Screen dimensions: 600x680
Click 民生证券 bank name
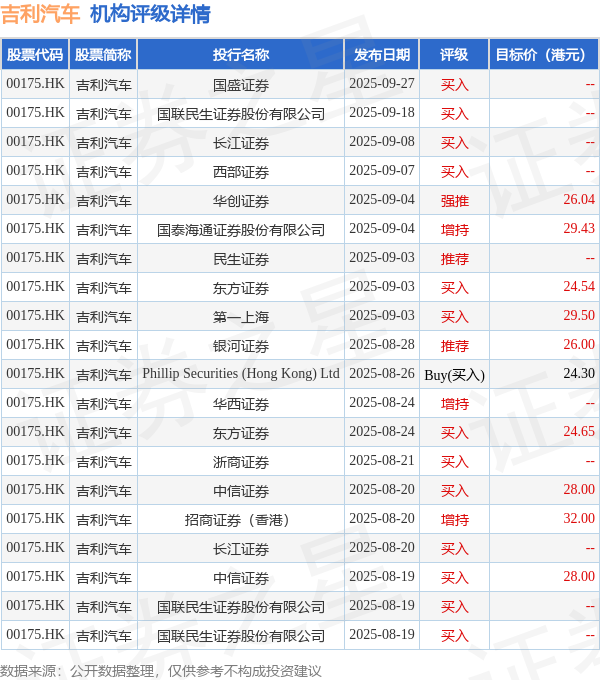241,259
